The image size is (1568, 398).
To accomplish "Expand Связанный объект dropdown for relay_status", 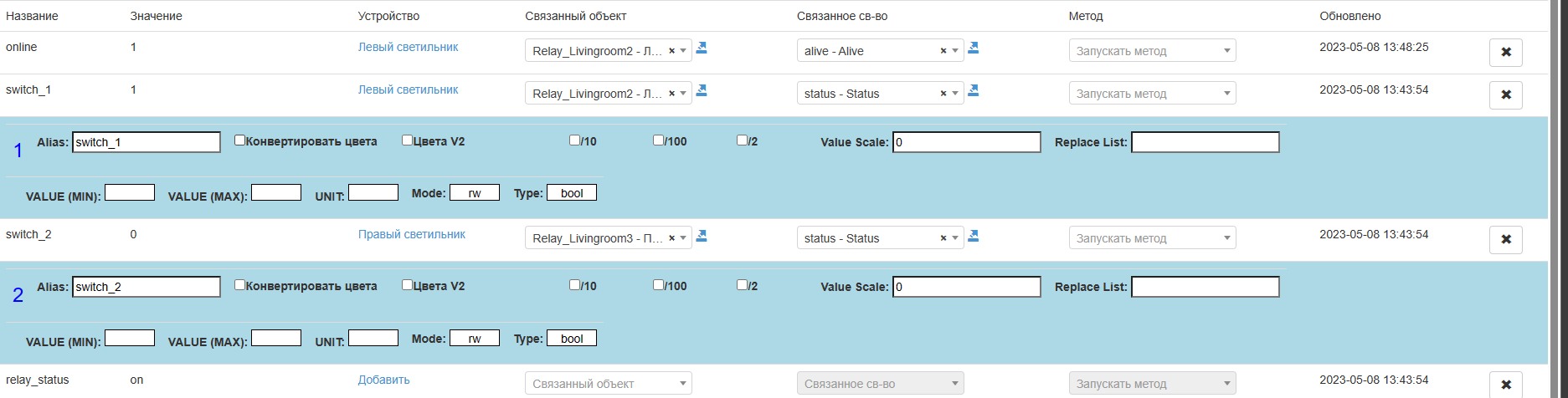I will [608, 384].
